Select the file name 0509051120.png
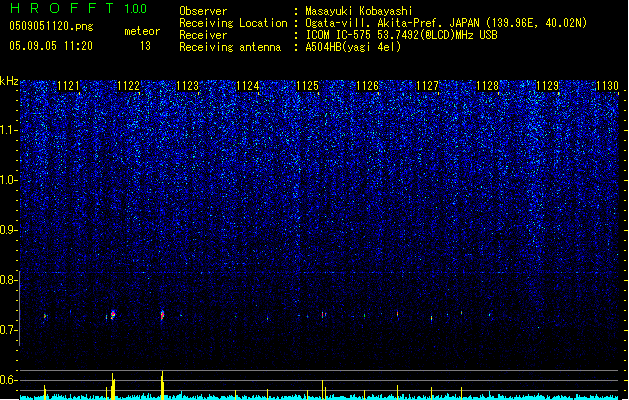Viewport: 629px width, 400px height. (51, 27)
